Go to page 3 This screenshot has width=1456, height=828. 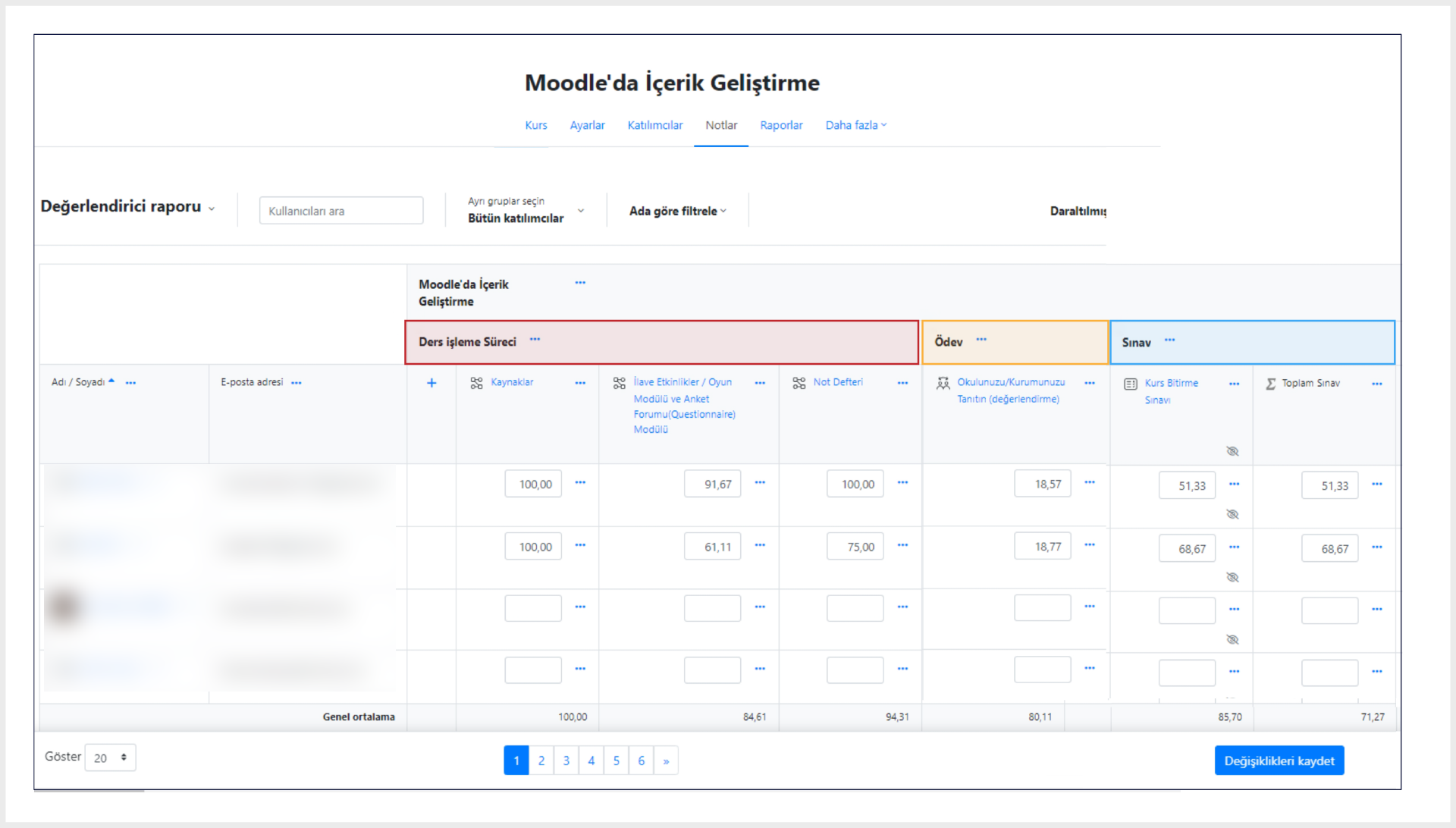click(x=566, y=761)
